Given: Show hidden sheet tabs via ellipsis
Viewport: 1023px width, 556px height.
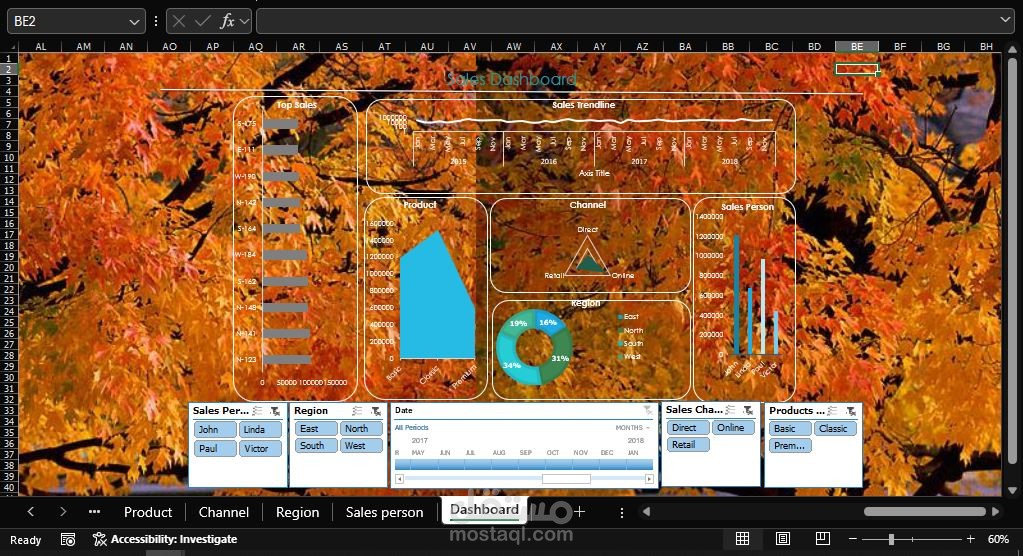Looking at the screenshot, I should point(94,512).
